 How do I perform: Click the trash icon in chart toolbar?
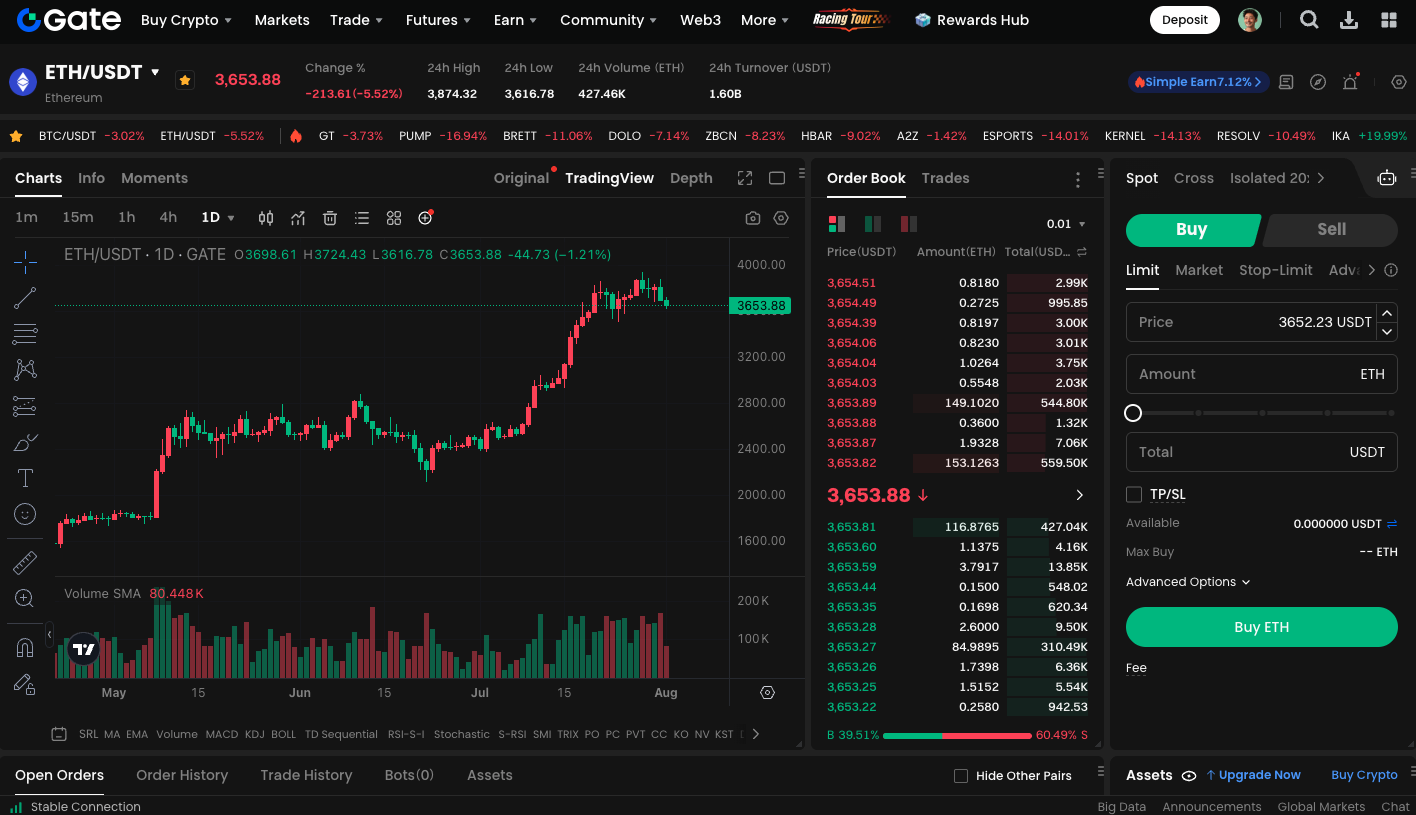(330, 218)
